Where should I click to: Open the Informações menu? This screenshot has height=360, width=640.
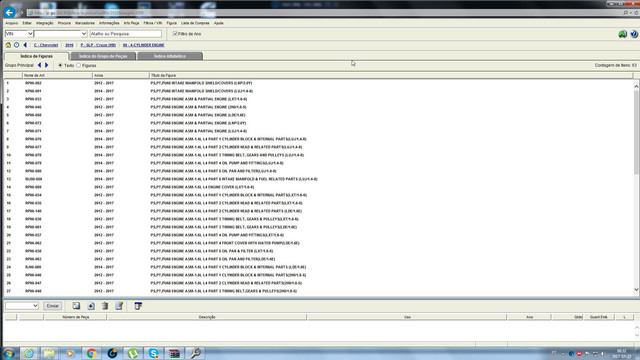(109, 23)
